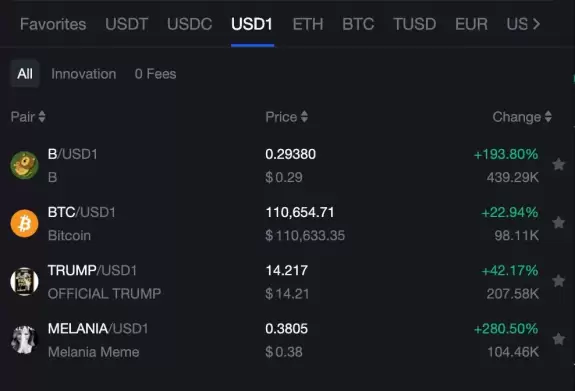575x391 pixels.
Task: Click the MELANIA coin logo icon
Action: click(24, 340)
